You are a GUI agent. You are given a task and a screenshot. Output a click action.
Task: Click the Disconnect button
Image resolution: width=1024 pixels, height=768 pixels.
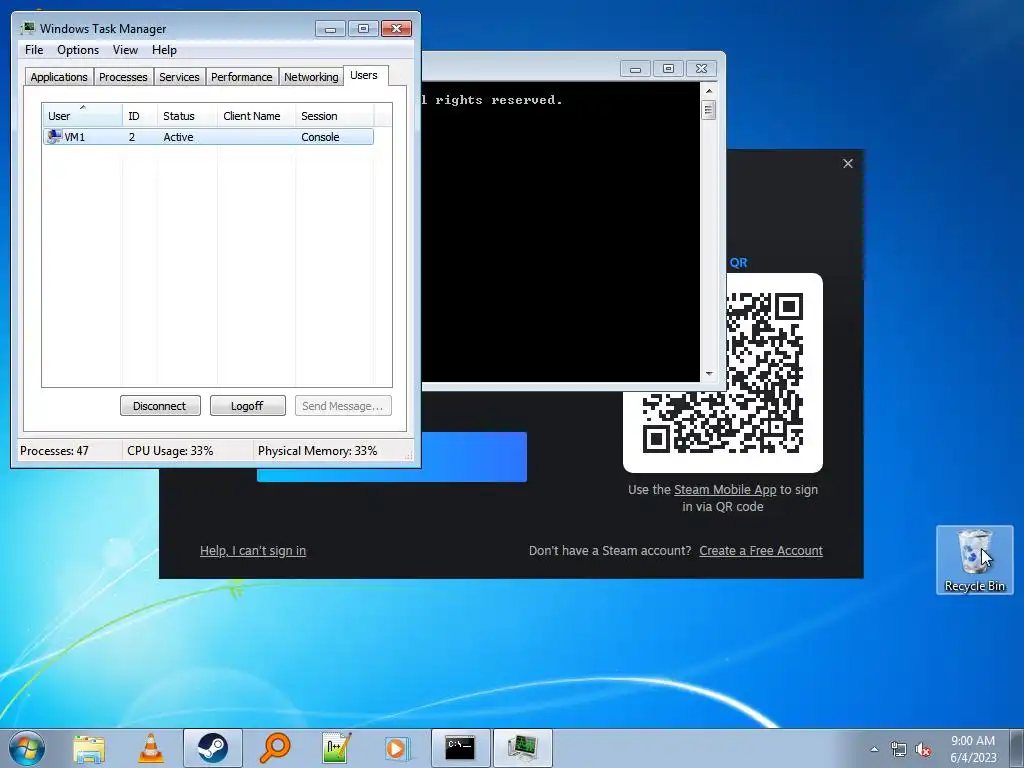point(160,406)
